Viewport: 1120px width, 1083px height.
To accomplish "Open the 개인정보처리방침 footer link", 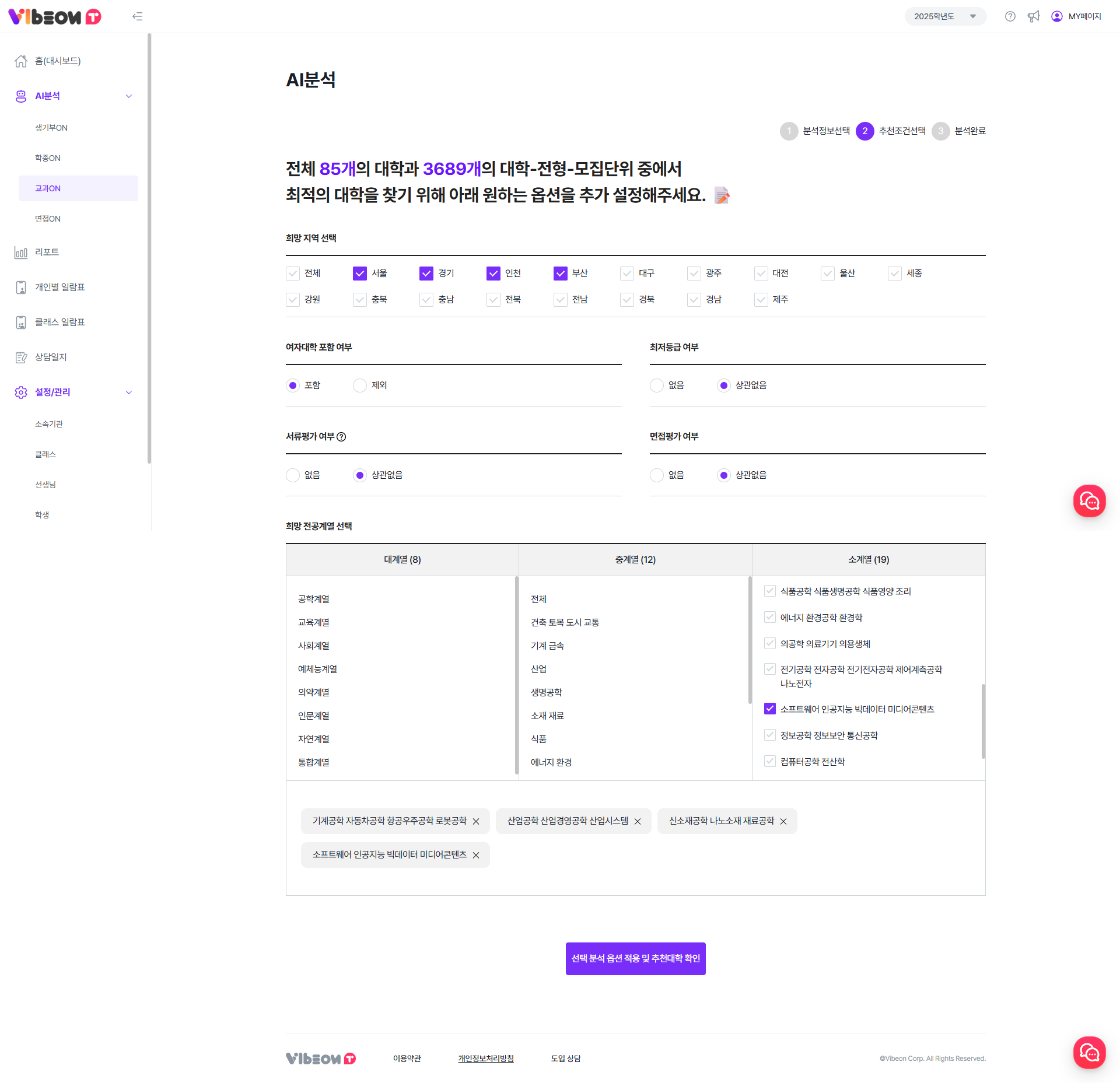I will 485,1059.
